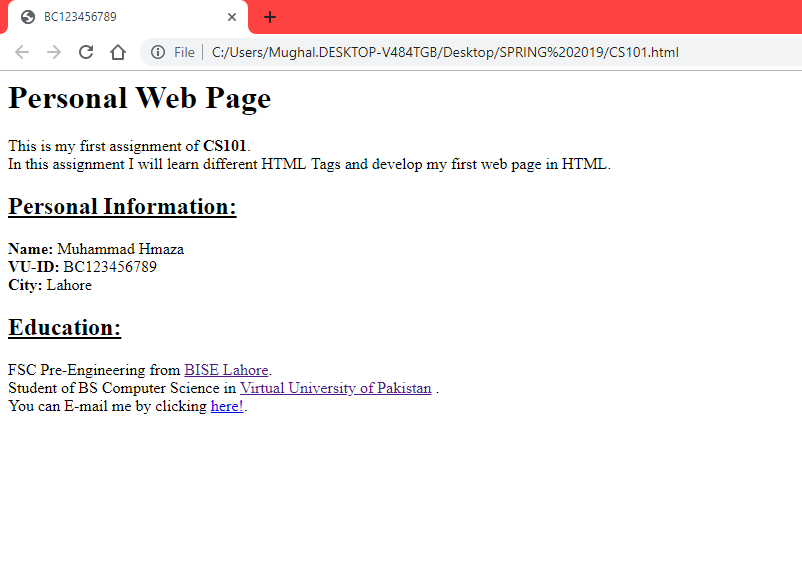
Task: Click the line 'In this assignment I will learn'
Action: tap(309, 164)
